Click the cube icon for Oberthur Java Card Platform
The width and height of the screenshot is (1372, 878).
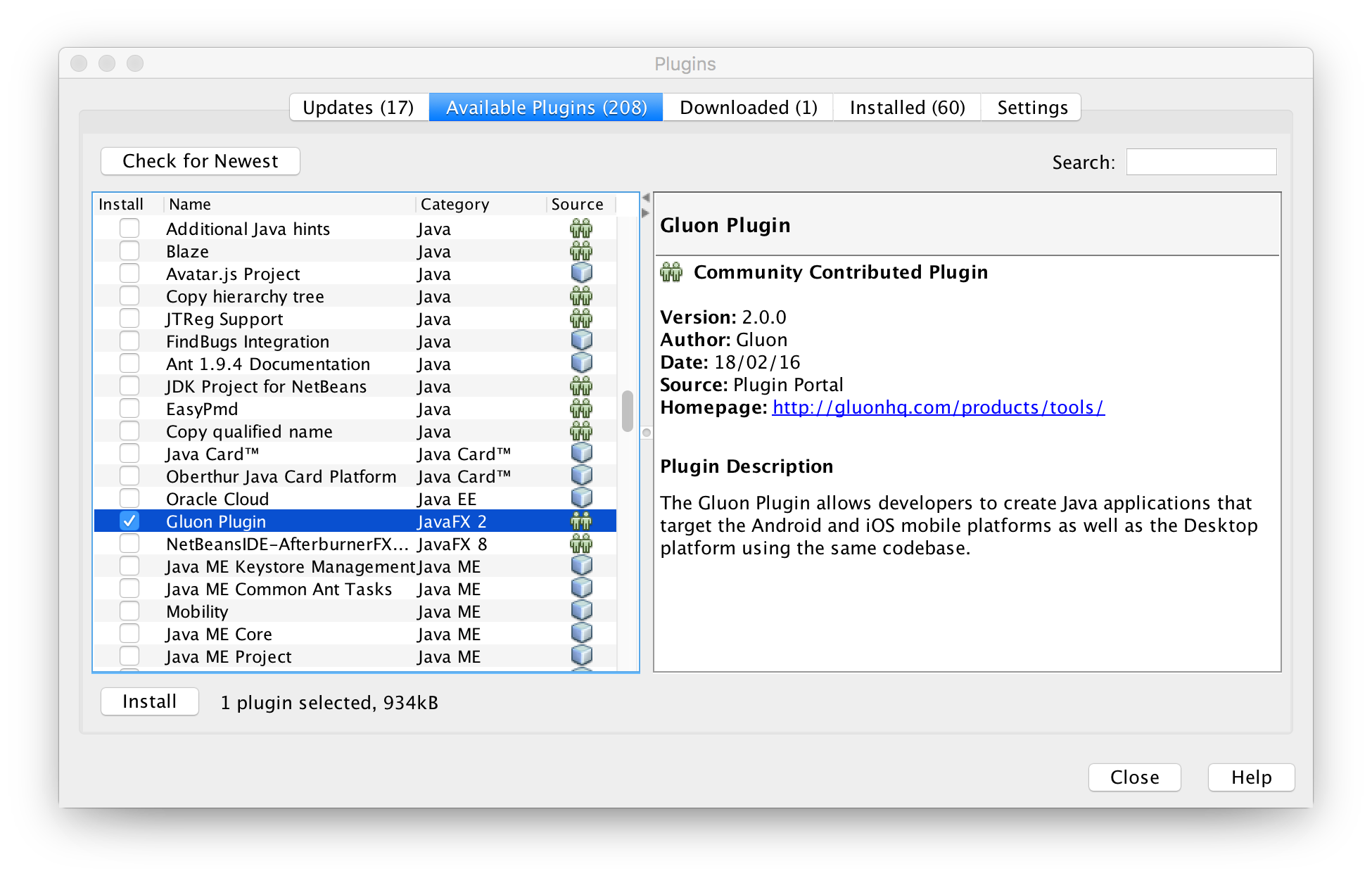[x=581, y=476]
